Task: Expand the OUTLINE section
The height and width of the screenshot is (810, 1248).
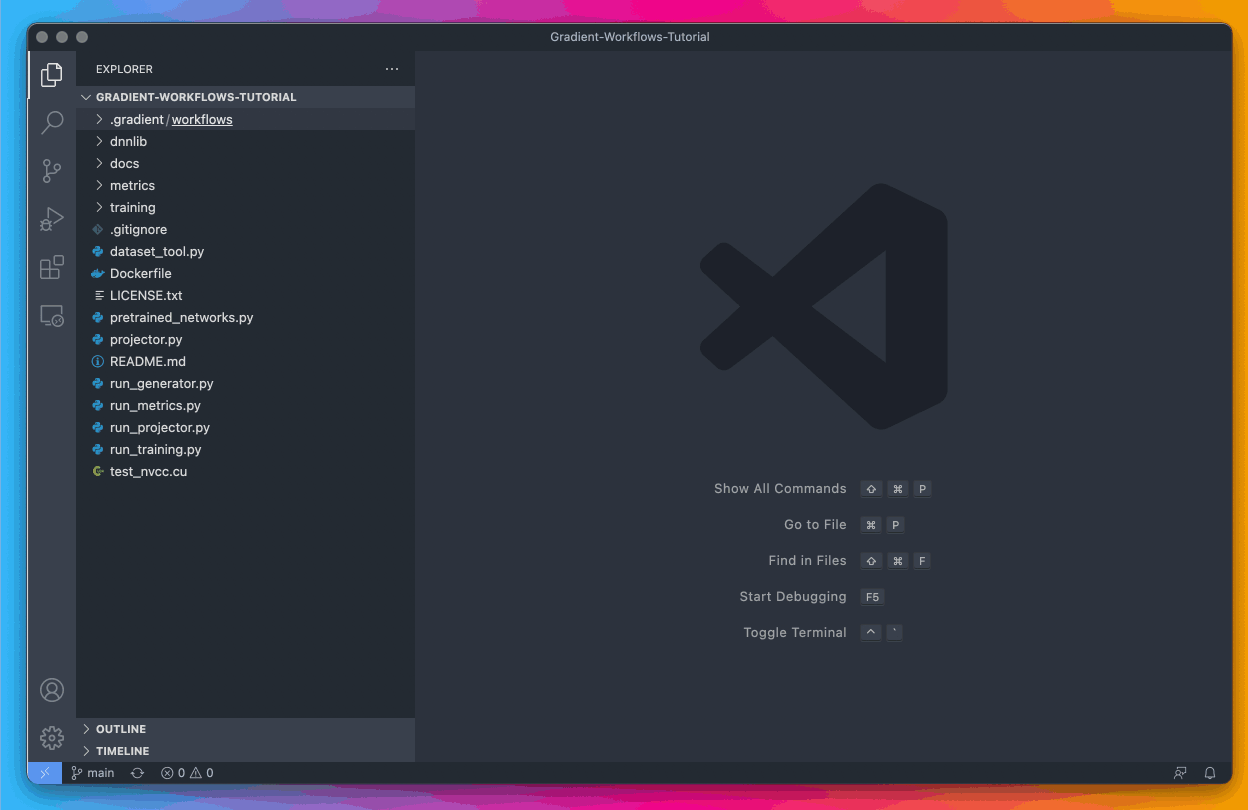Action: [x=245, y=729]
